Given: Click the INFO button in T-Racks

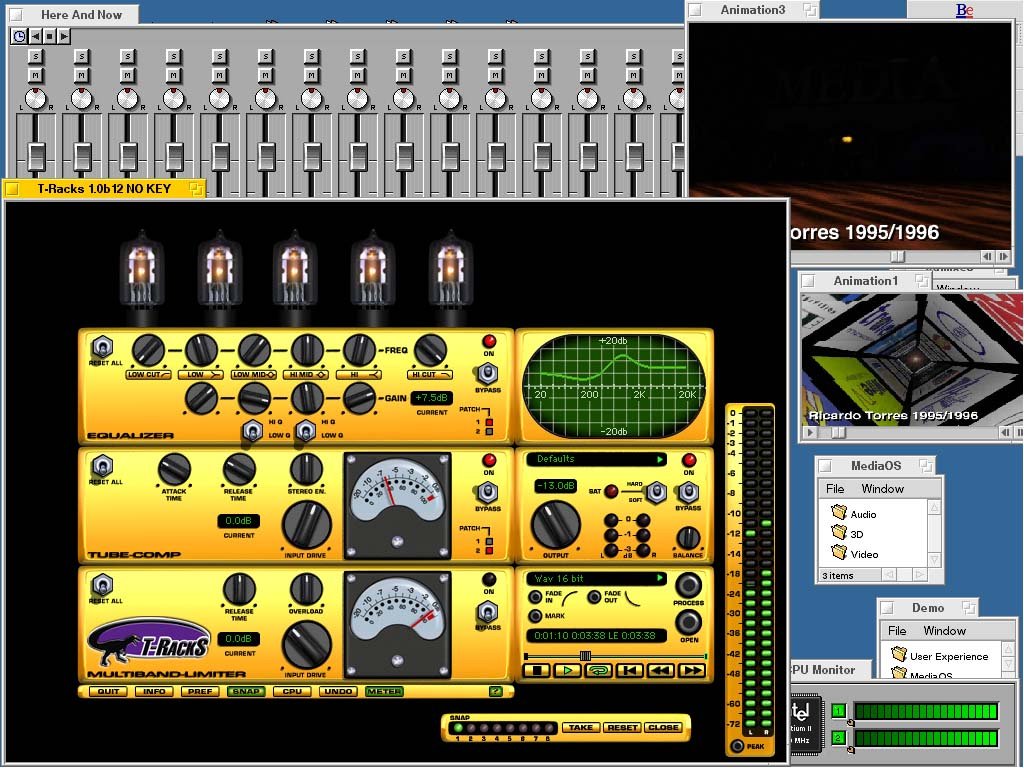Looking at the screenshot, I should coord(154,691).
